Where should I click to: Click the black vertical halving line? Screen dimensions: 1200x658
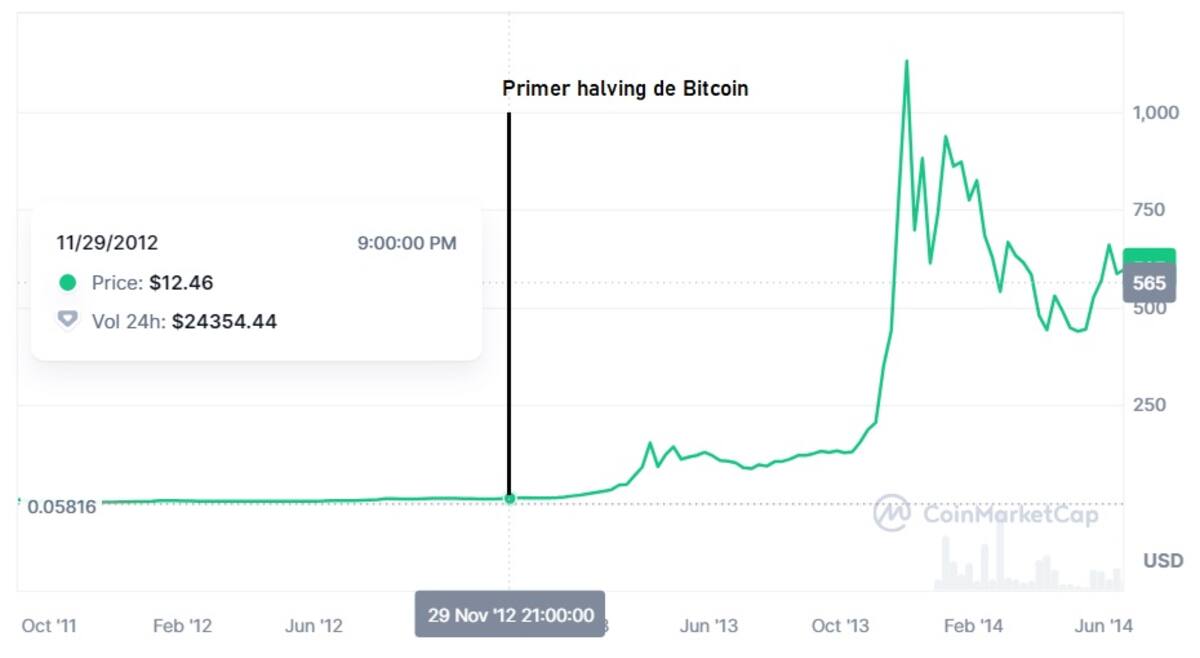(x=509, y=300)
